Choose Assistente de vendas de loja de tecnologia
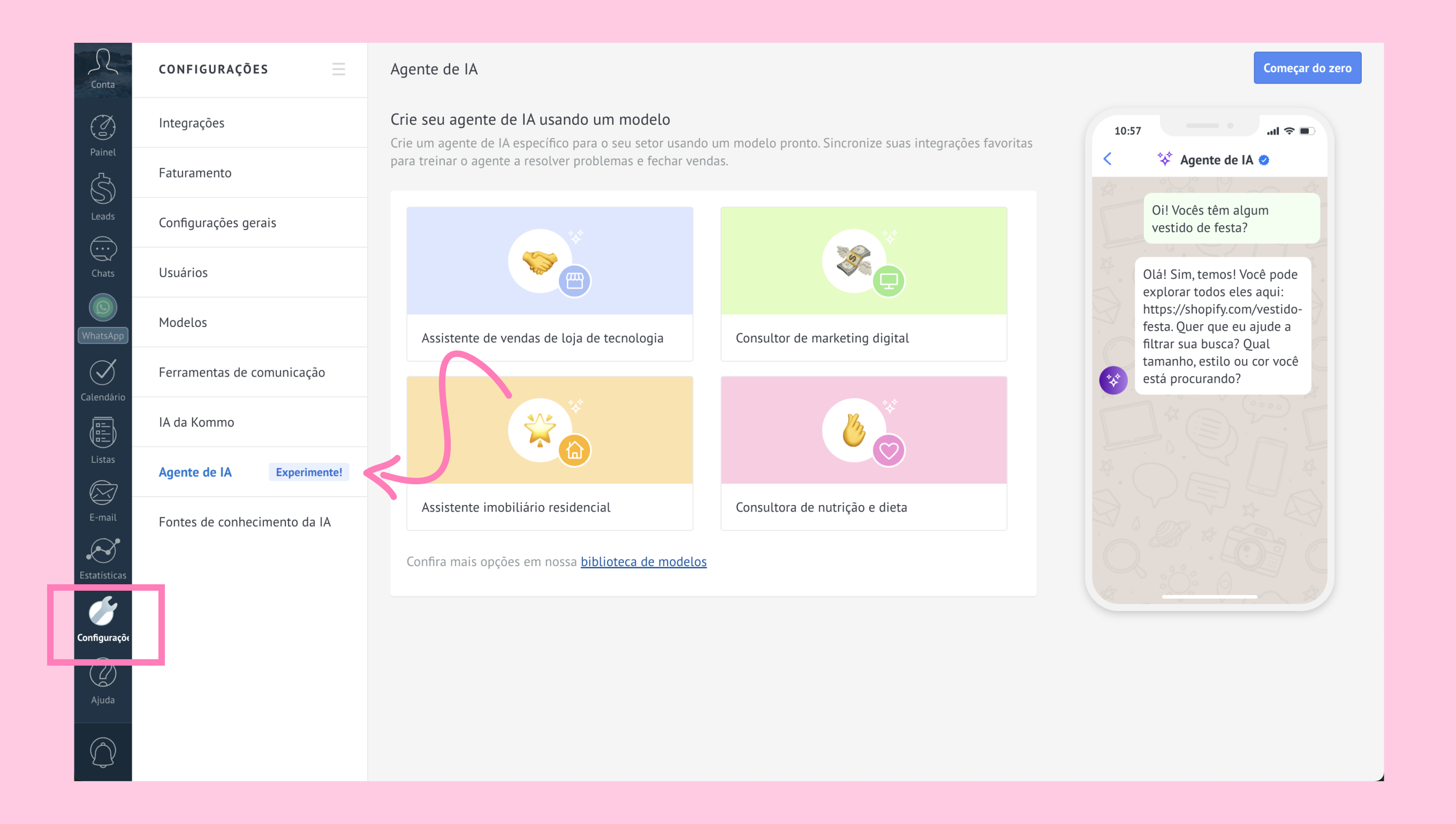1456x824 pixels. pyautogui.click(x=550, y=284)
